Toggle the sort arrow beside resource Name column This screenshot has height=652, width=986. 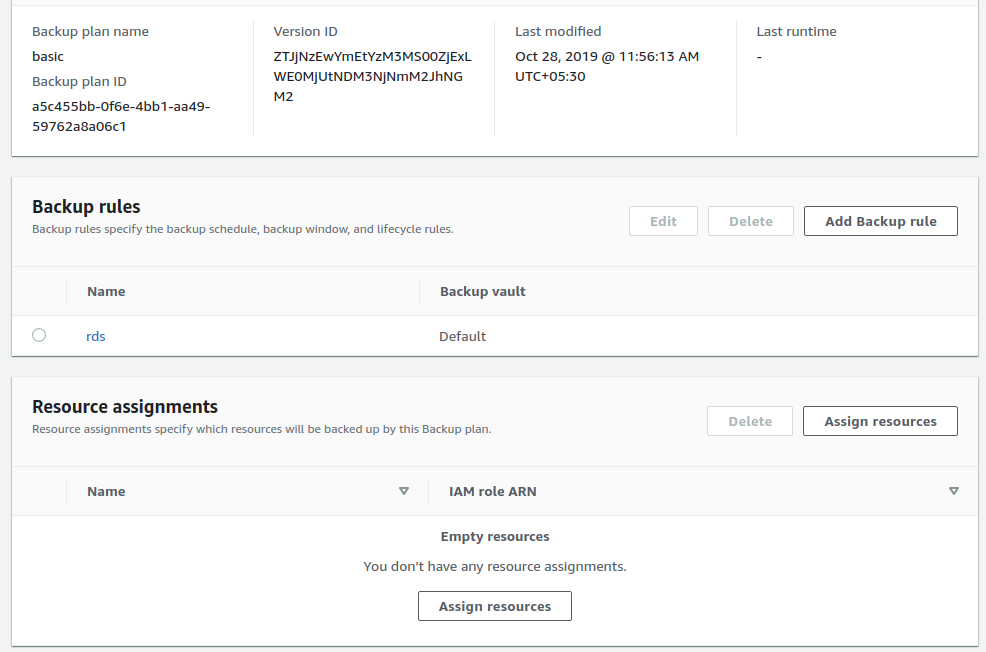point(404,491)
